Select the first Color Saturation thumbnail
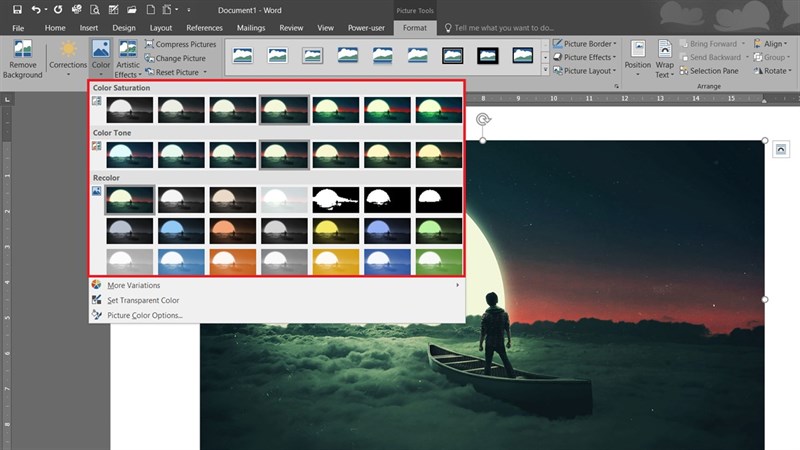Image resolution: width=800 pixels, height=450 pixels. [129, 109]
